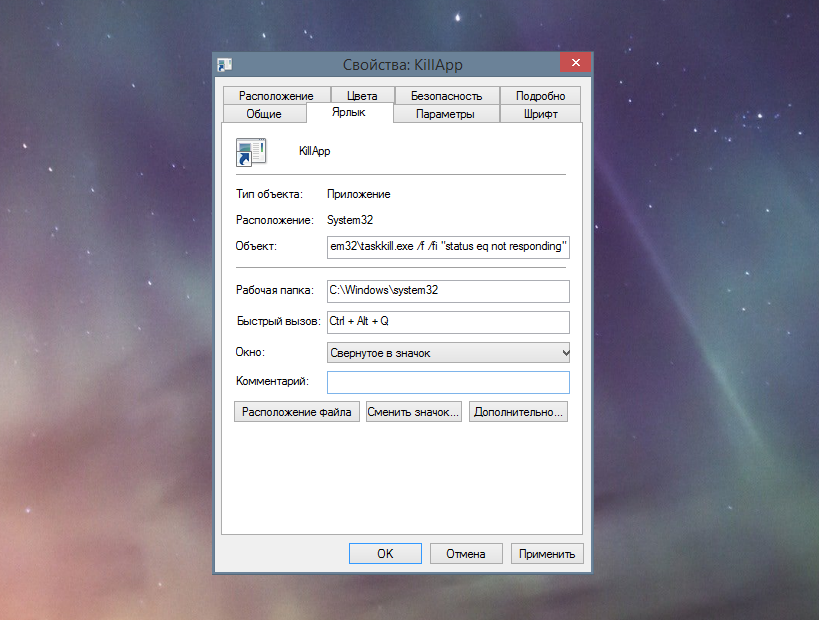Screen dimensions: 819x620
Task: Click the Сменить значок button
Action: [x=414, y=412]
